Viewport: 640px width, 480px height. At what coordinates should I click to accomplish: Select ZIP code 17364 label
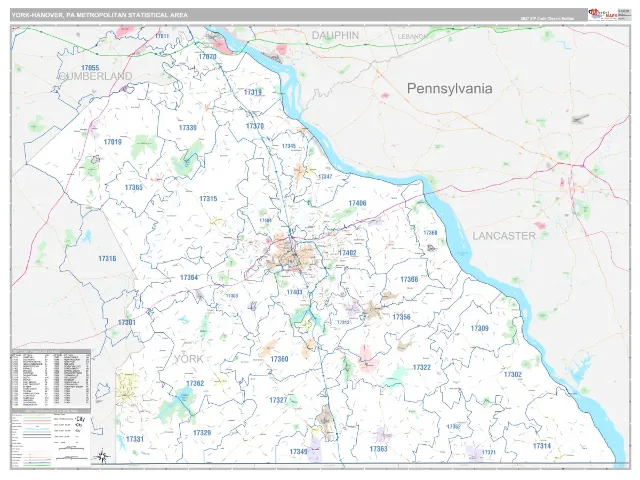189,278
